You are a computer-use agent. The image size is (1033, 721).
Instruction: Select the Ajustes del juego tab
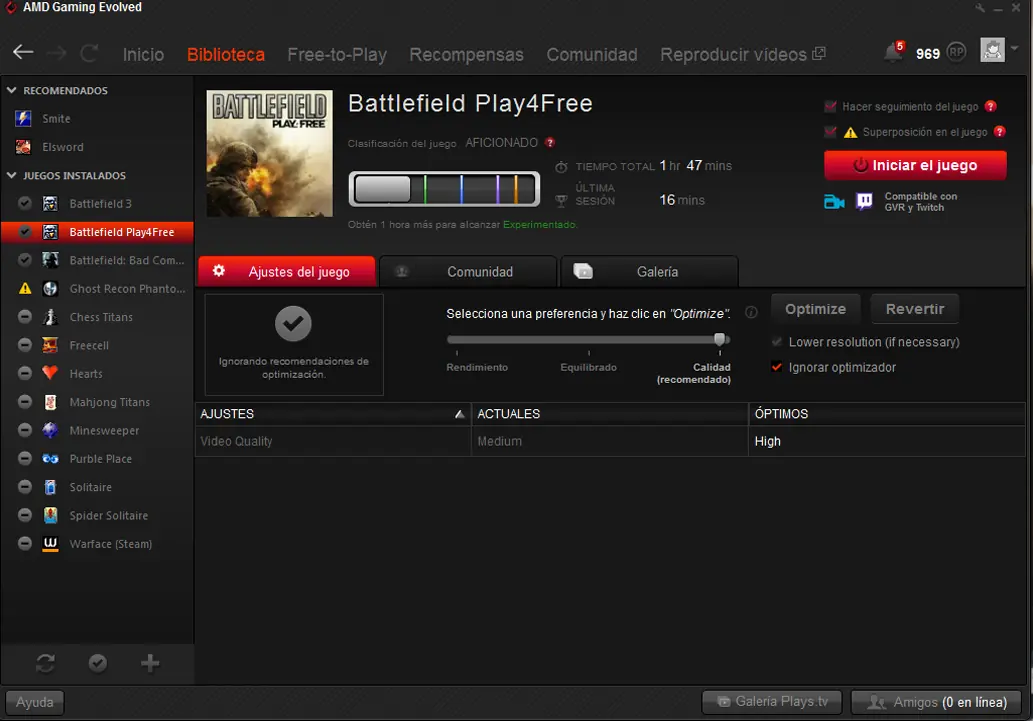coord(287,271)
